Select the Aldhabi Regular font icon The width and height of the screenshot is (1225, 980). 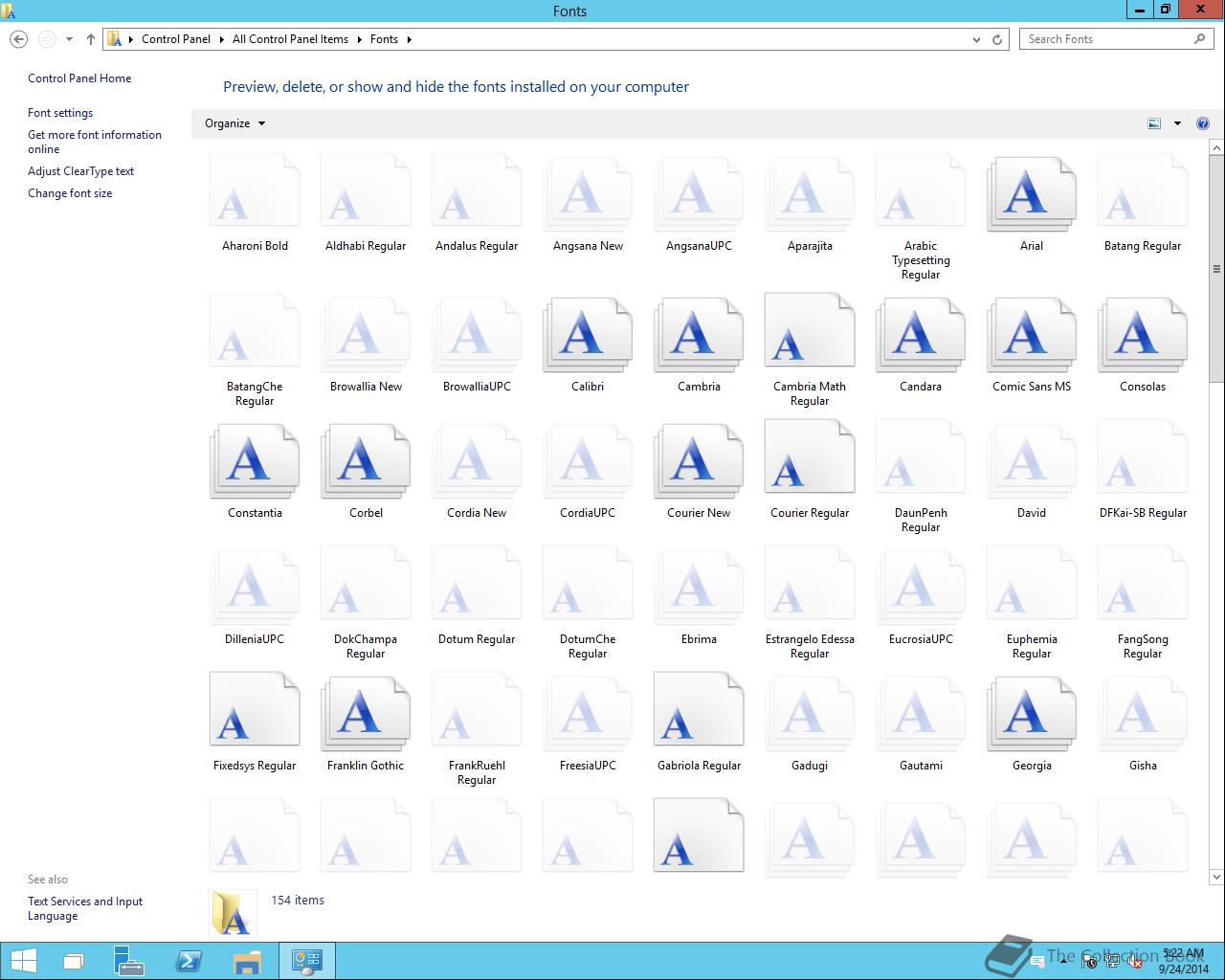click(366, 190)
